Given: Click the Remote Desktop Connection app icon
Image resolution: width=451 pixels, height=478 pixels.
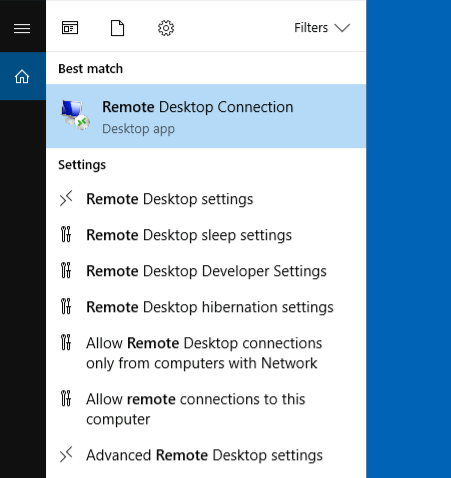Looking at the screenshot, I should (75, 115).
